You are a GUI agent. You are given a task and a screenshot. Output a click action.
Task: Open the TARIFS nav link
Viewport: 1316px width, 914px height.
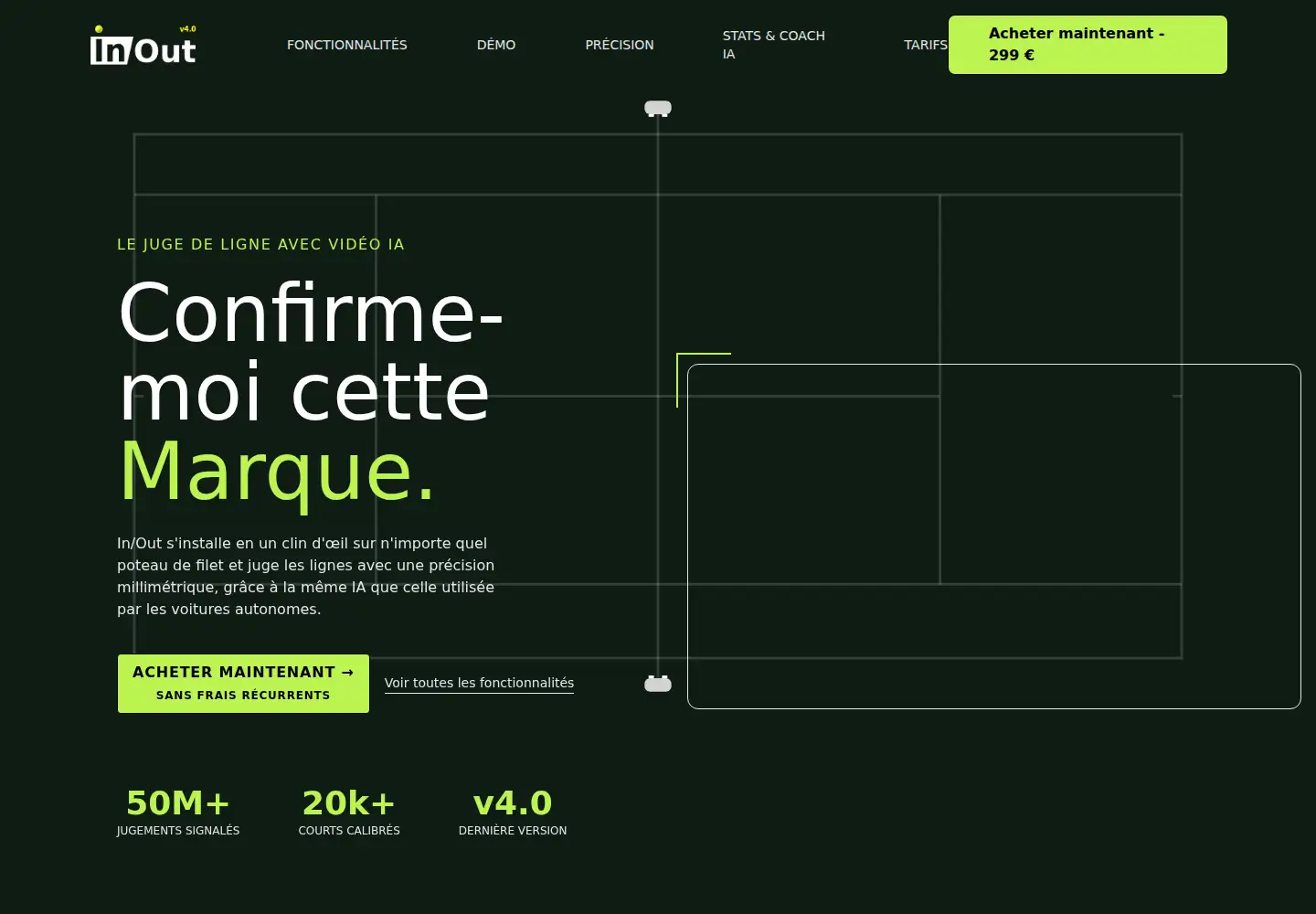926,45
